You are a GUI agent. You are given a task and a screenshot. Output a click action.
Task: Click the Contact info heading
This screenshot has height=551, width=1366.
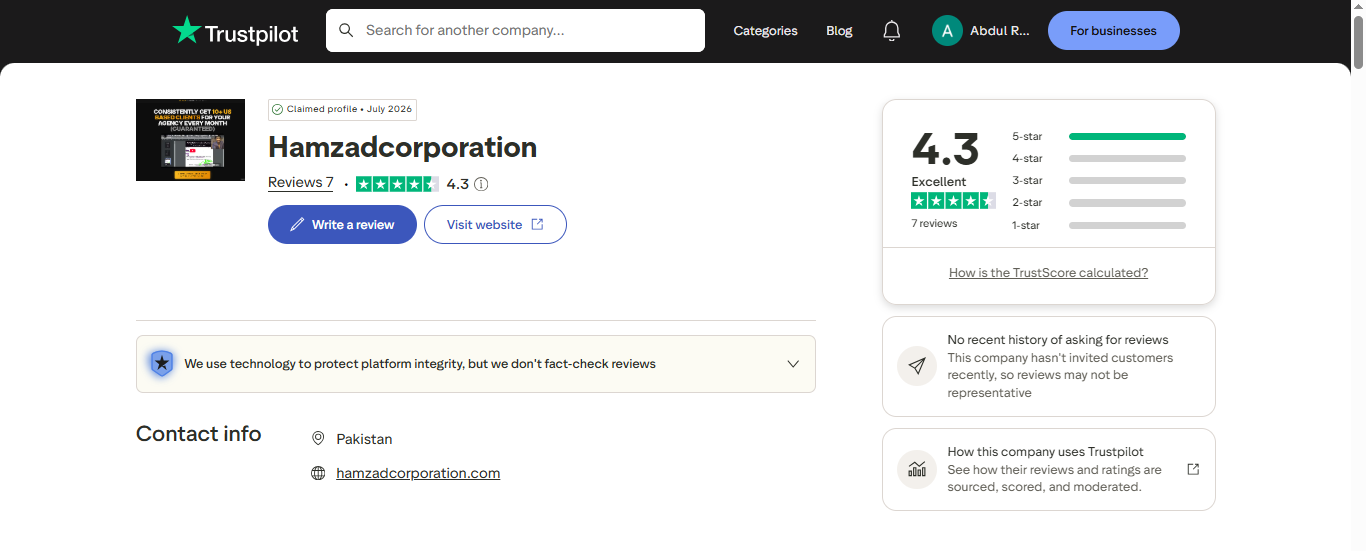point(199,434)
